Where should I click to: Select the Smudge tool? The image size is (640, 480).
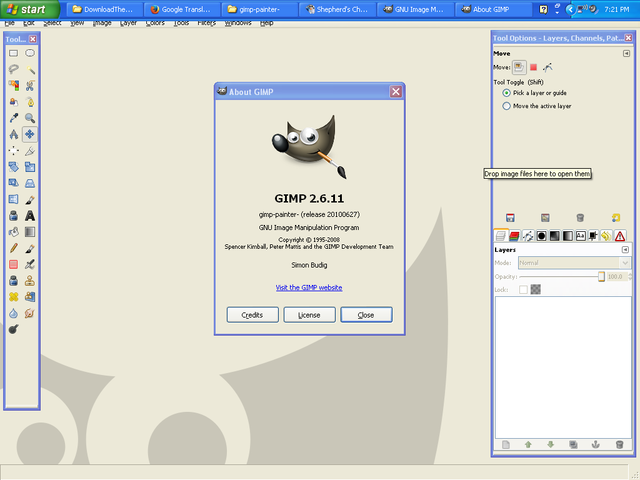click(x=30, y=313)
